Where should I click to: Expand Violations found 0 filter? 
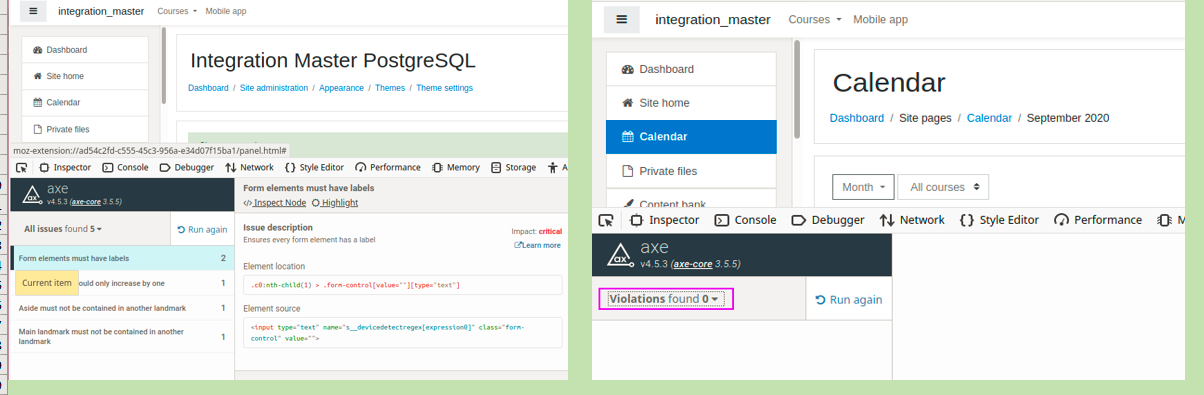click(x=665, y=299)
